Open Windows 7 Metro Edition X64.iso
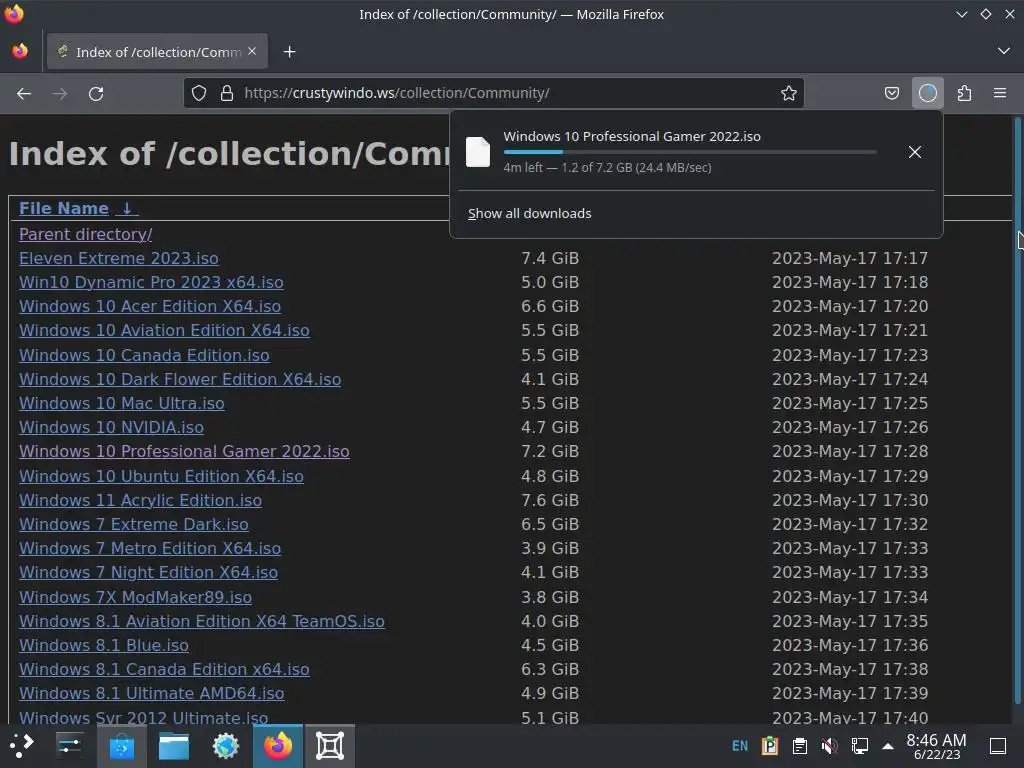 click(150, 549)
